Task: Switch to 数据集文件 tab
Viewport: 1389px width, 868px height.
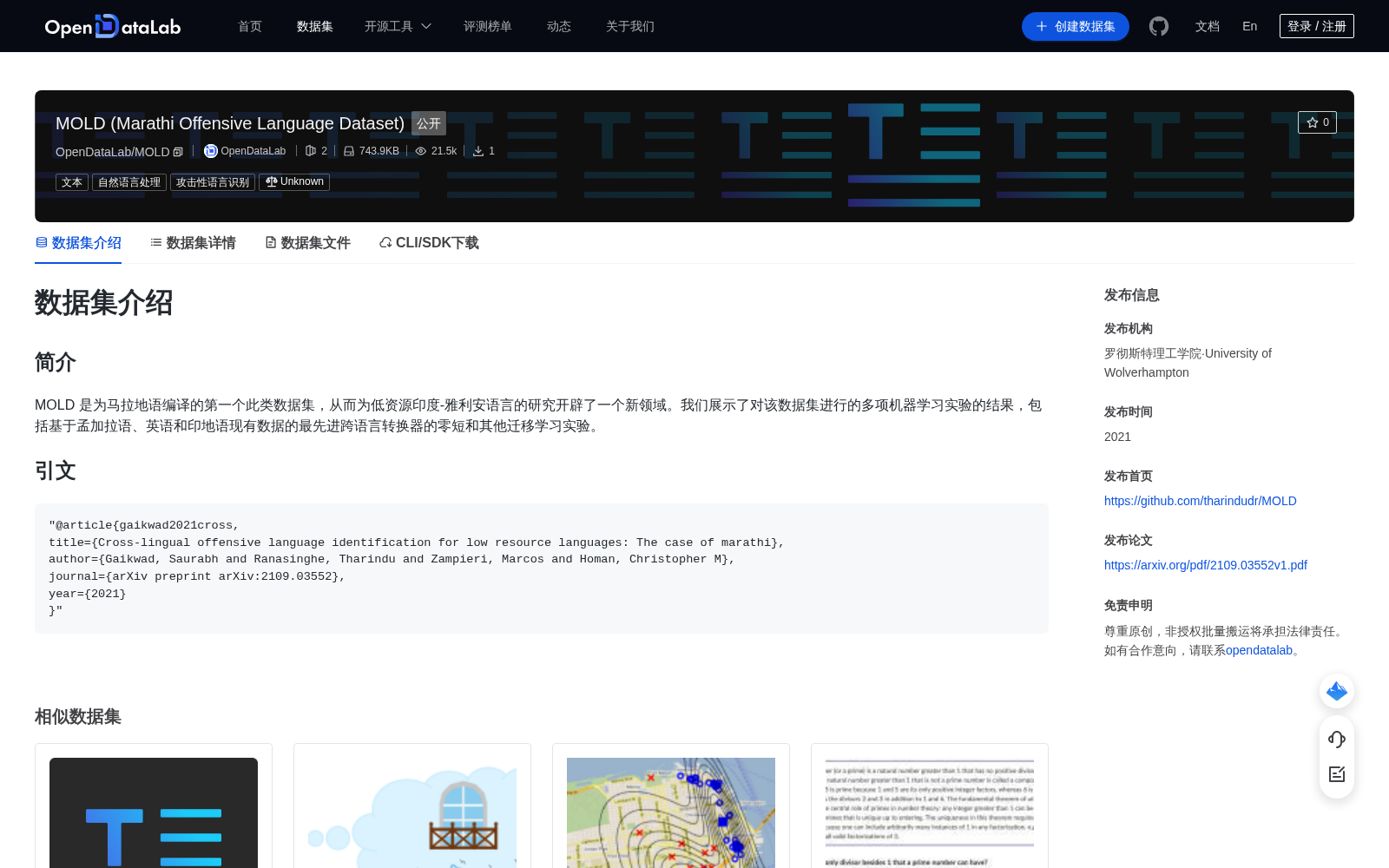Action: click(307, 243)
